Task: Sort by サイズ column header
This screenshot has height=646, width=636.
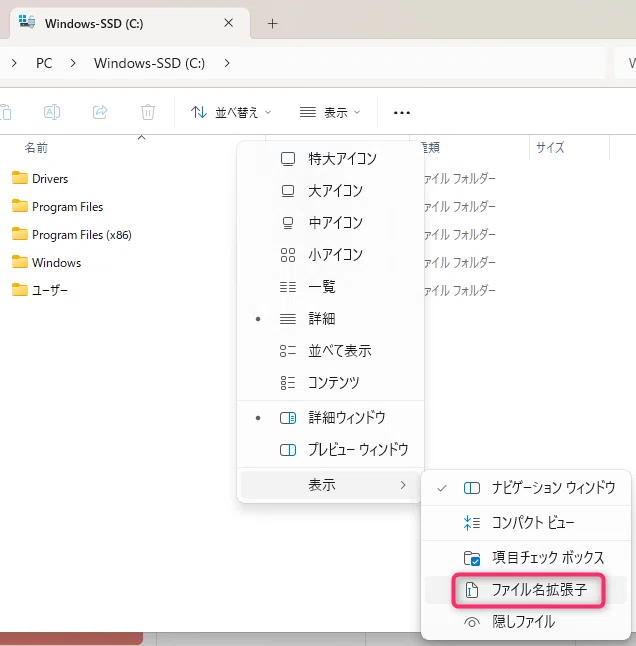Action: tap(550, 147)
